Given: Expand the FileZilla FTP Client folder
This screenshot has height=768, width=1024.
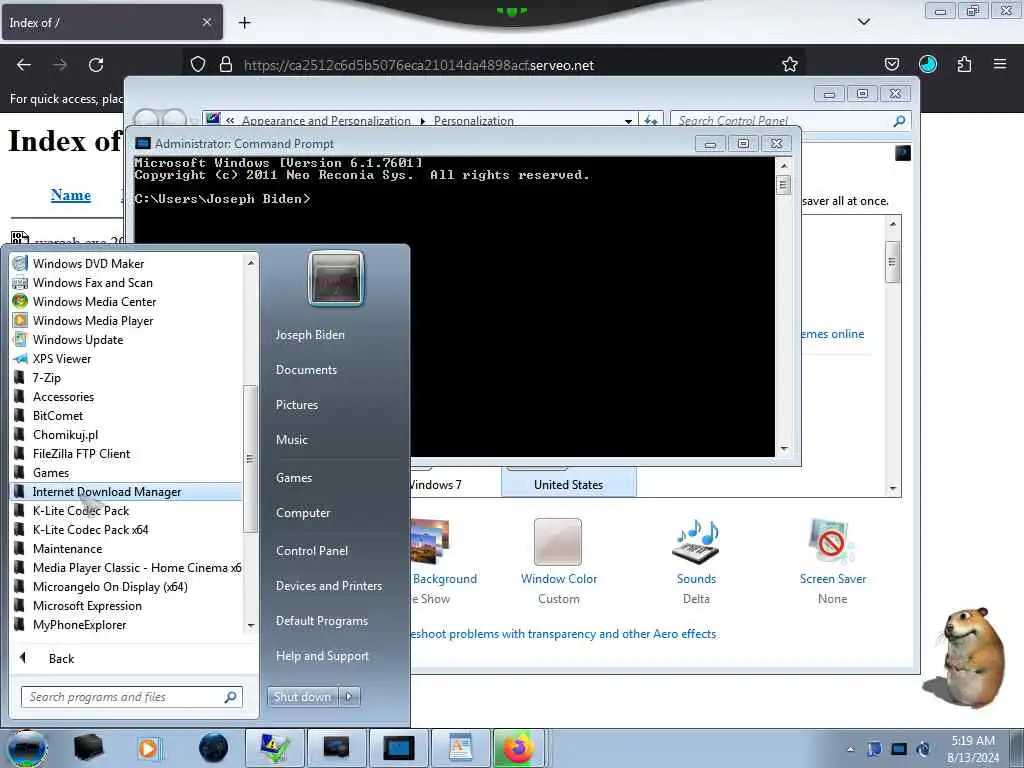Looking at the screenshot, I should coord(81,453).
